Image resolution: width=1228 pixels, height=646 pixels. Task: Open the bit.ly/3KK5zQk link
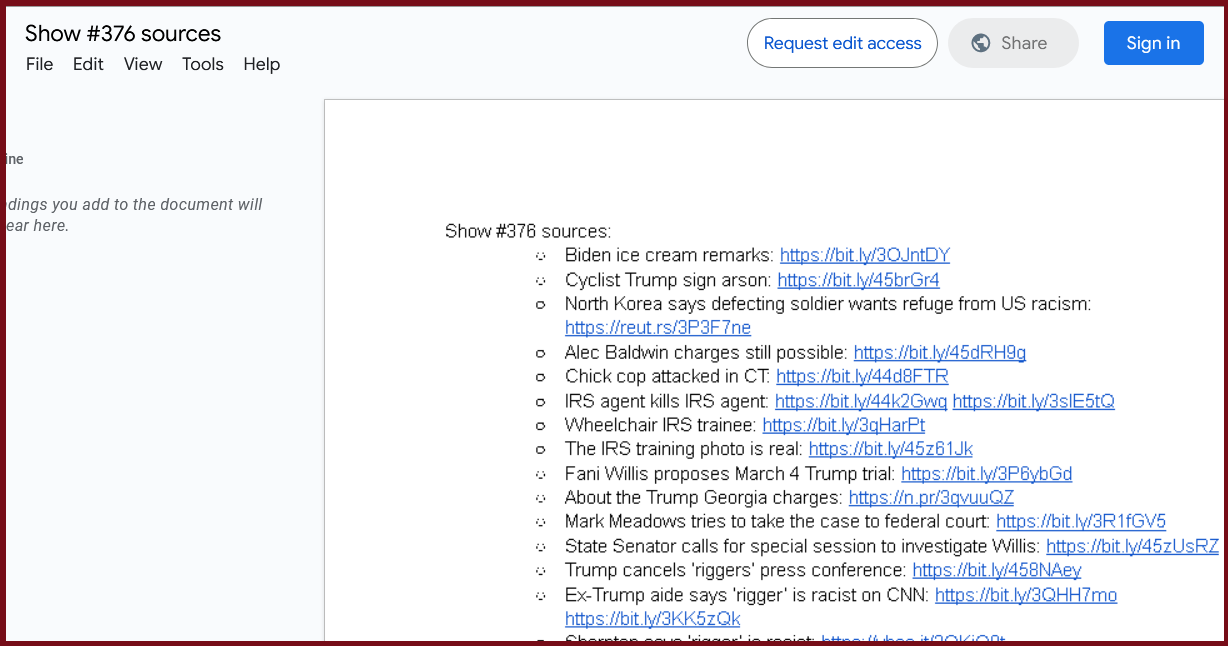[x=653, y=619]
